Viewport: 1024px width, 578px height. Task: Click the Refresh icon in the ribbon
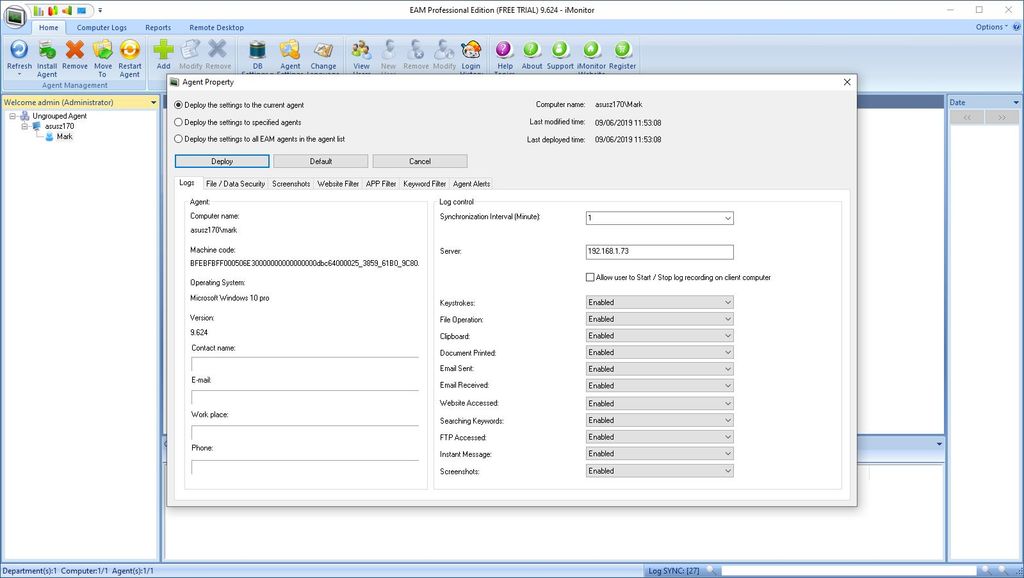click(x=19, y=50)
